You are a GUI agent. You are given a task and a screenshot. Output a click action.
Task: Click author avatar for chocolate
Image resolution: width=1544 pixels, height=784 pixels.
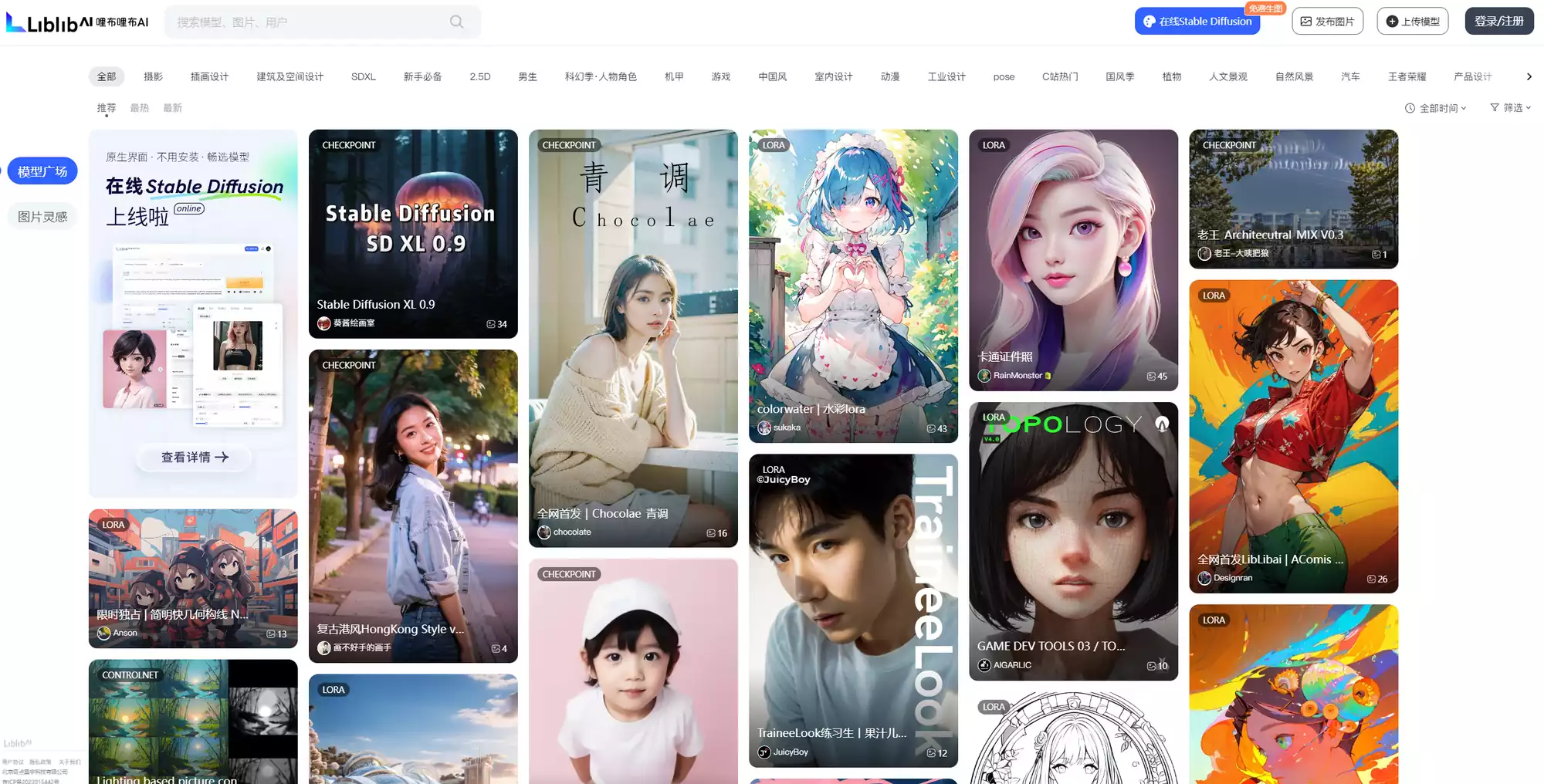click(x=544, y=532)
